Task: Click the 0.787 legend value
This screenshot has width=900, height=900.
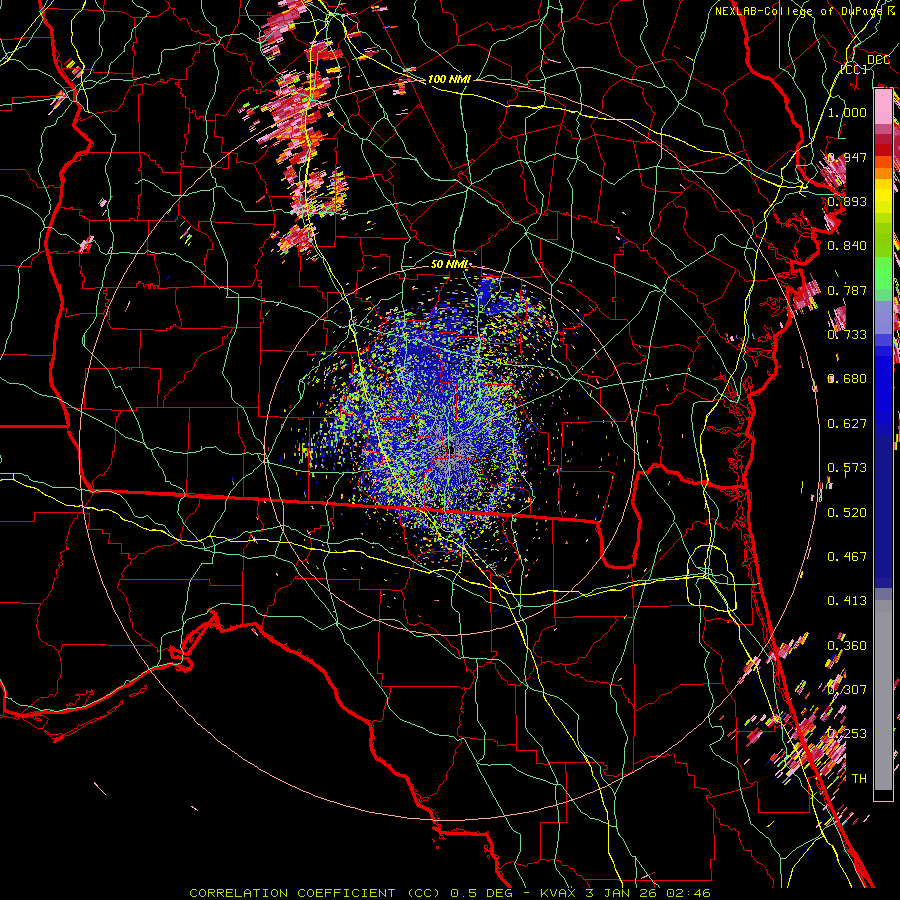Action: tap(847, 290)
